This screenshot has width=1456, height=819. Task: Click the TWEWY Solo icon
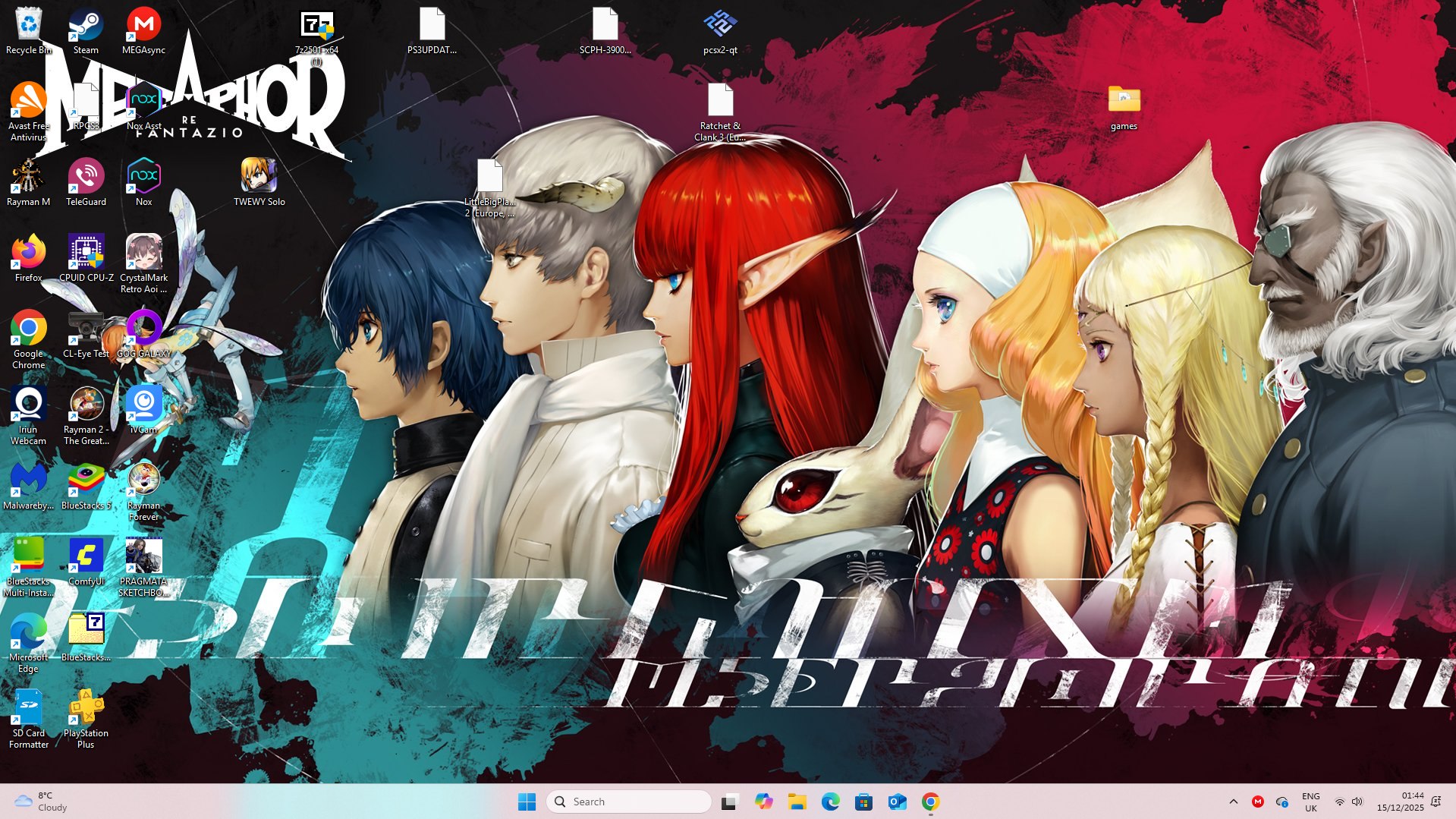coord(259,183)
